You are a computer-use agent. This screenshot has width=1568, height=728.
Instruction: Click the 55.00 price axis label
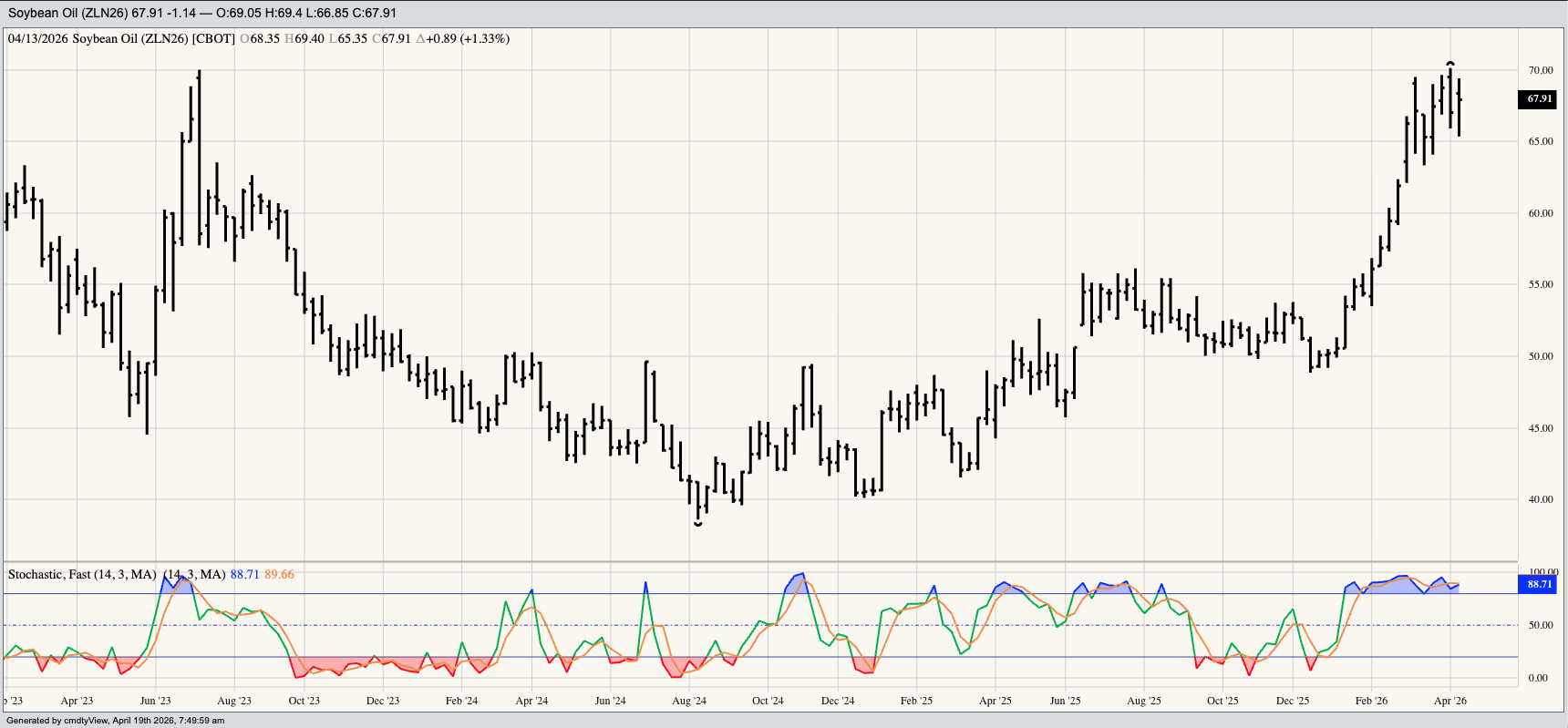click(1540, 284)
